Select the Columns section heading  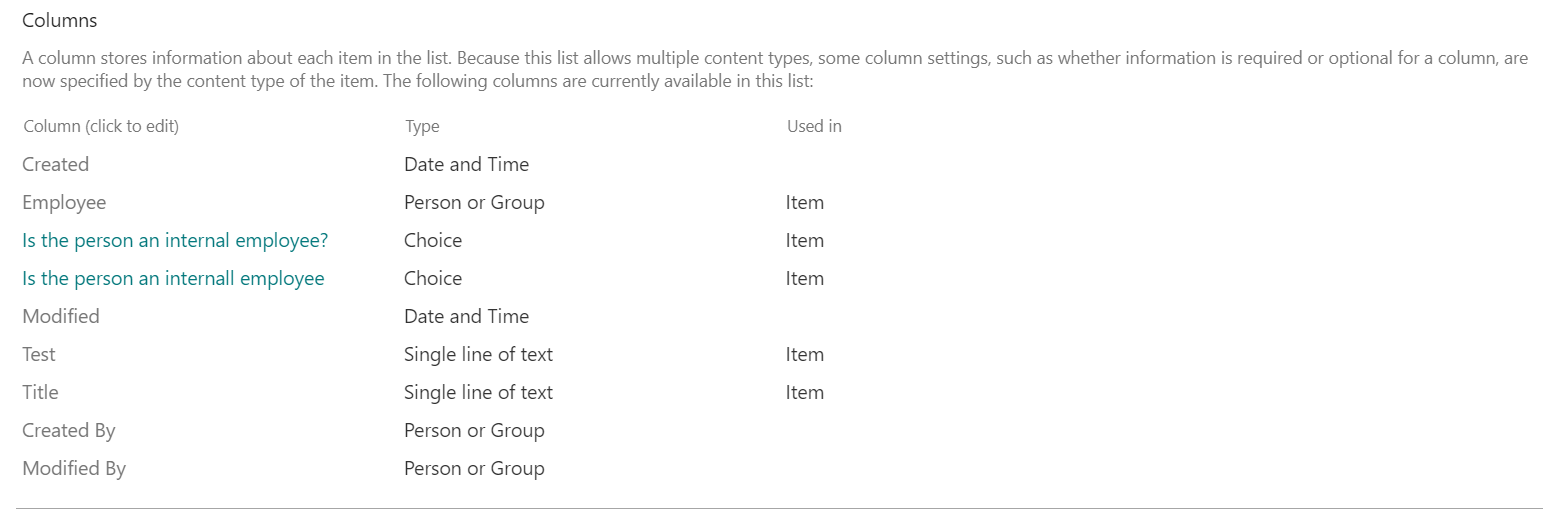(x=60, y=20)
